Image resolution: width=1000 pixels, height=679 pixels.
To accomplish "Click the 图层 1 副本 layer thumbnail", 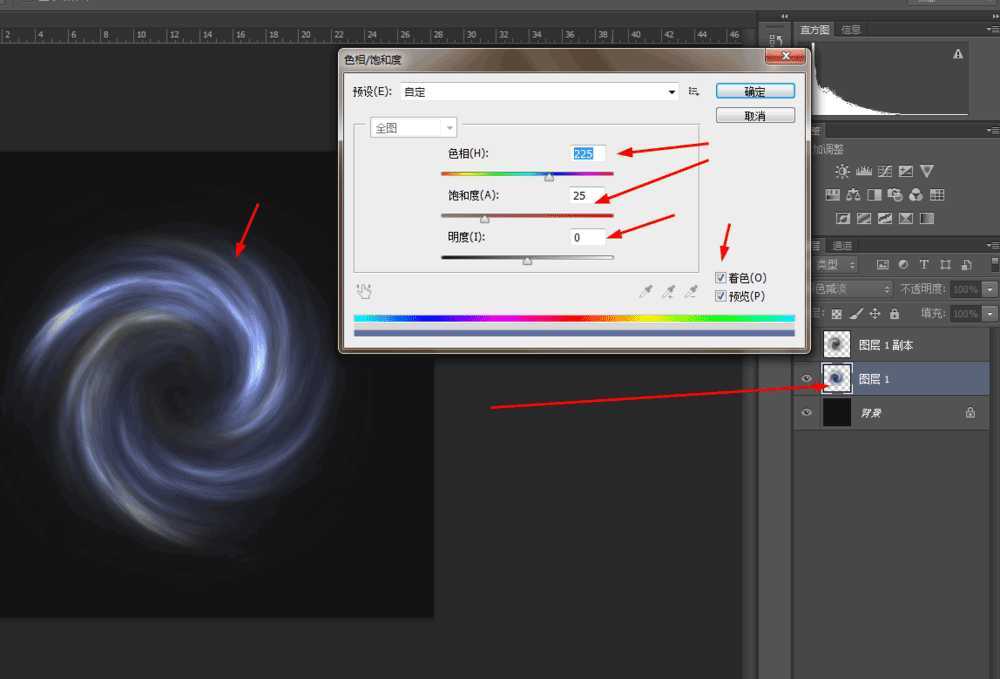I will point(836,344).
